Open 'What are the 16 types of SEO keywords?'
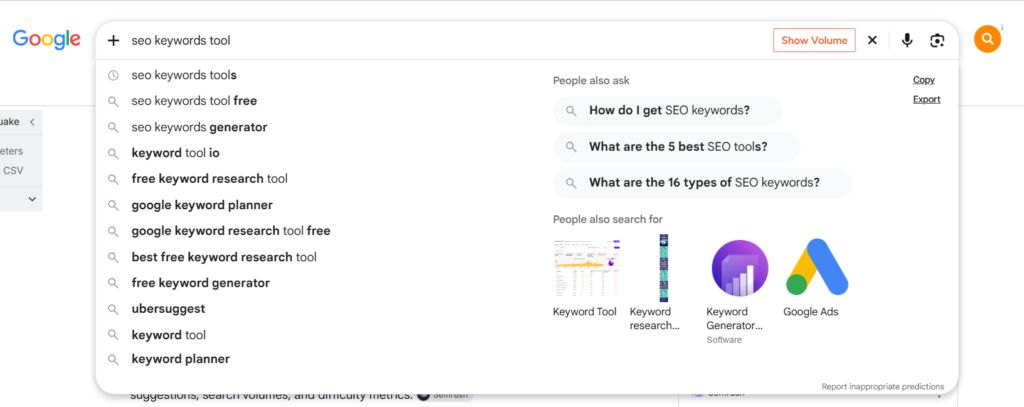Viewport: 1024px width, 407px height. [703, 183]
